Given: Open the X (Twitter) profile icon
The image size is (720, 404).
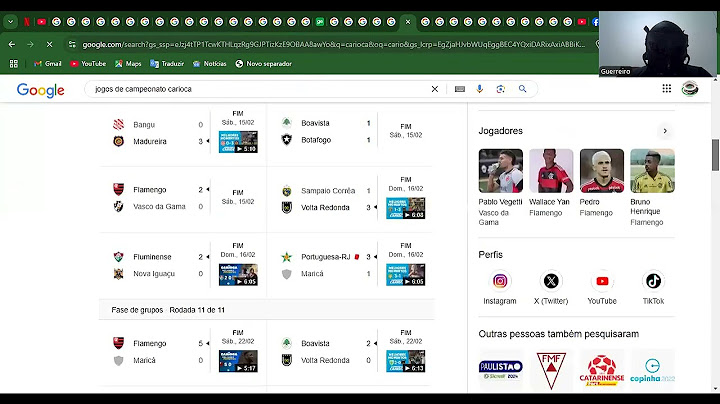Looking at the screenshot, I should [x=551, y=281].
